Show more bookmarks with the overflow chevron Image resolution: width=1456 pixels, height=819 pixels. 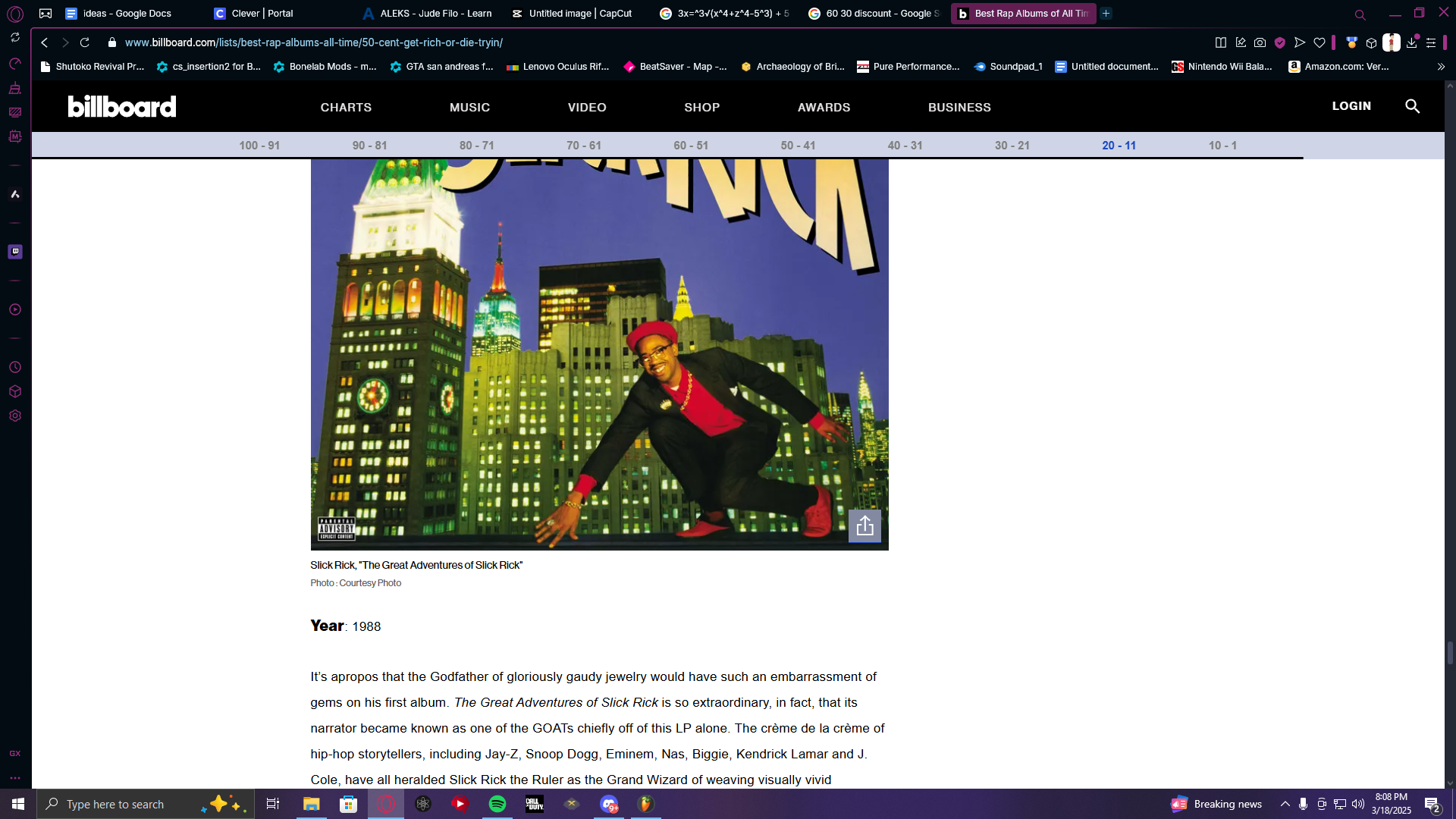1441,67
